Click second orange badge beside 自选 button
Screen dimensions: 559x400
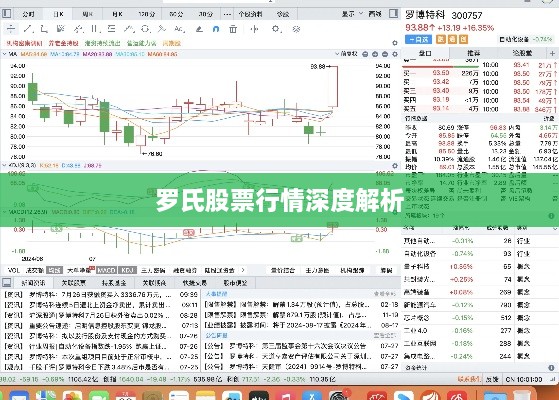tap(452, 39)
